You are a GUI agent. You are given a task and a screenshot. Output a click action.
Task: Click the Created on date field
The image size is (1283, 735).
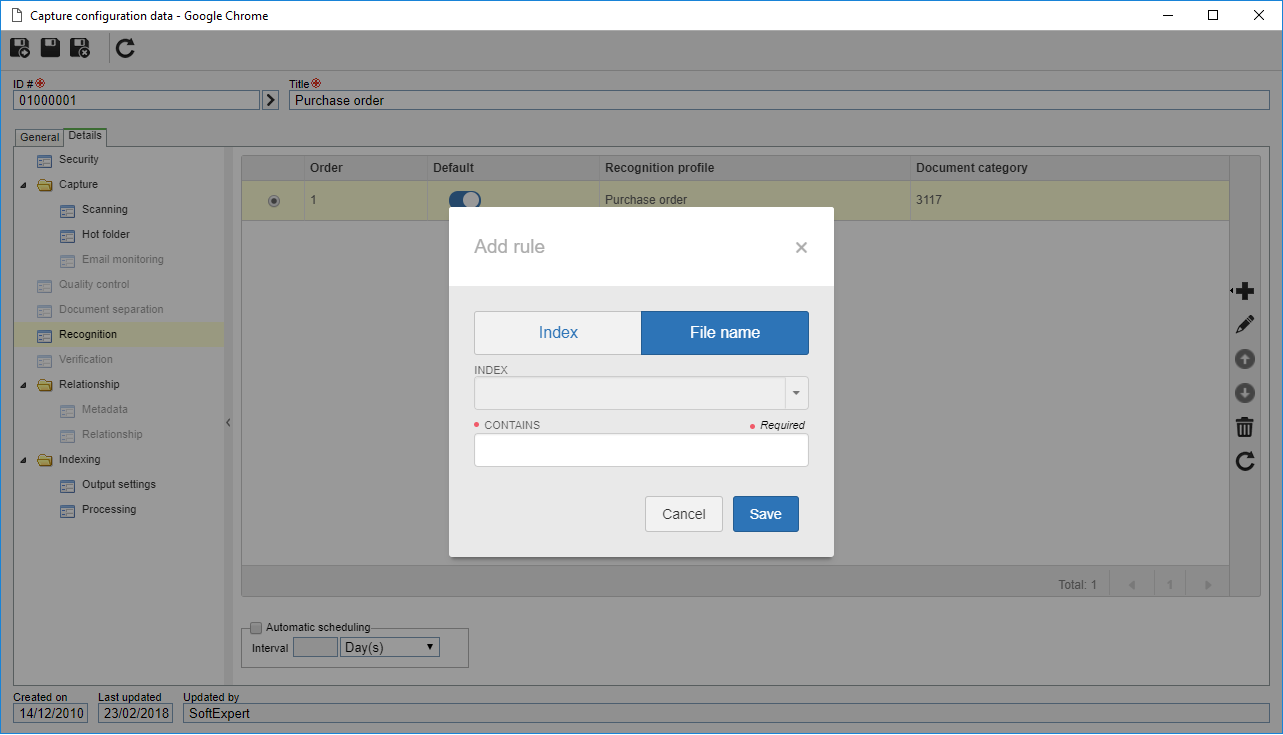[x=50, y=713]
